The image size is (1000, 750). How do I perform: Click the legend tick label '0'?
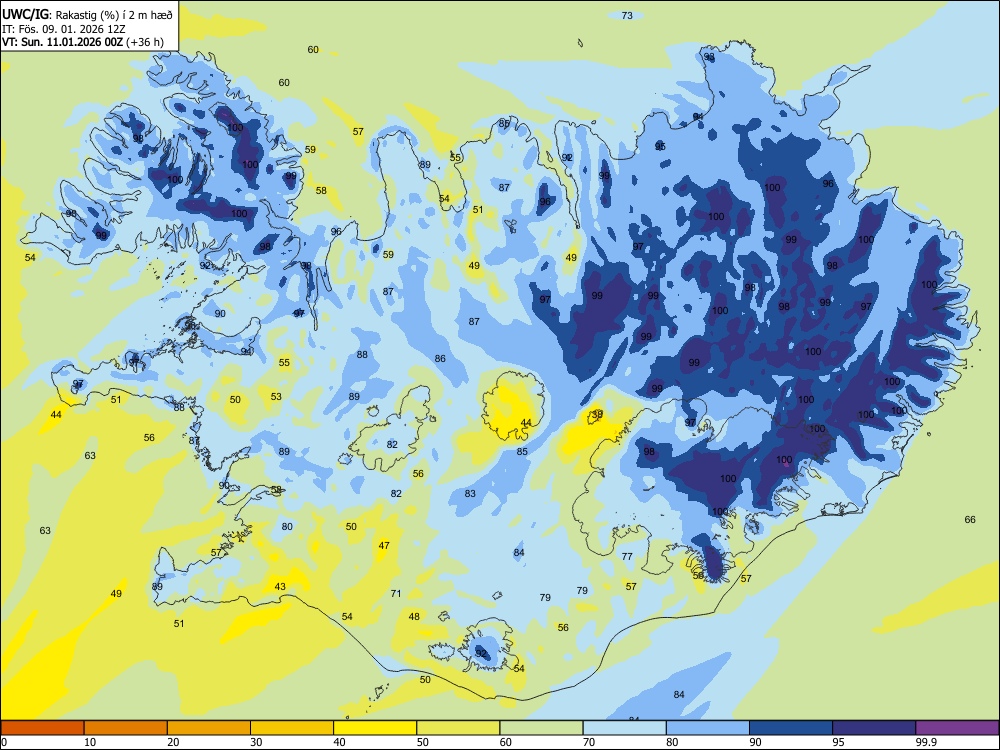[4, 742]
